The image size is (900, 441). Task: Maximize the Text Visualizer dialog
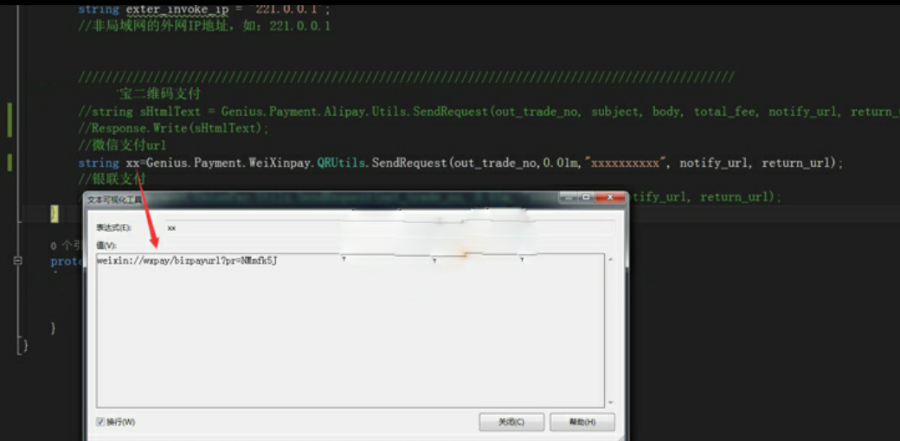coord(585,198)
